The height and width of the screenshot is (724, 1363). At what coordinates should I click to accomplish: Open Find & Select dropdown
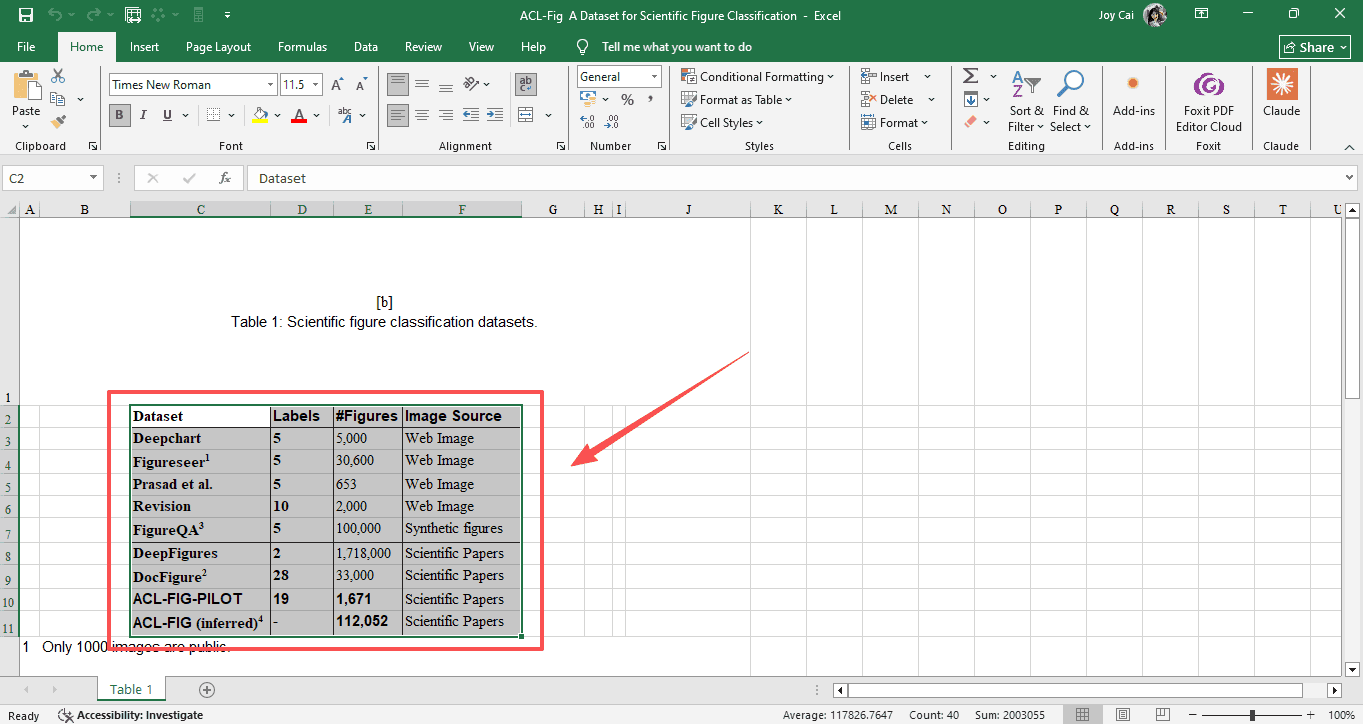tap(1070, 102)
